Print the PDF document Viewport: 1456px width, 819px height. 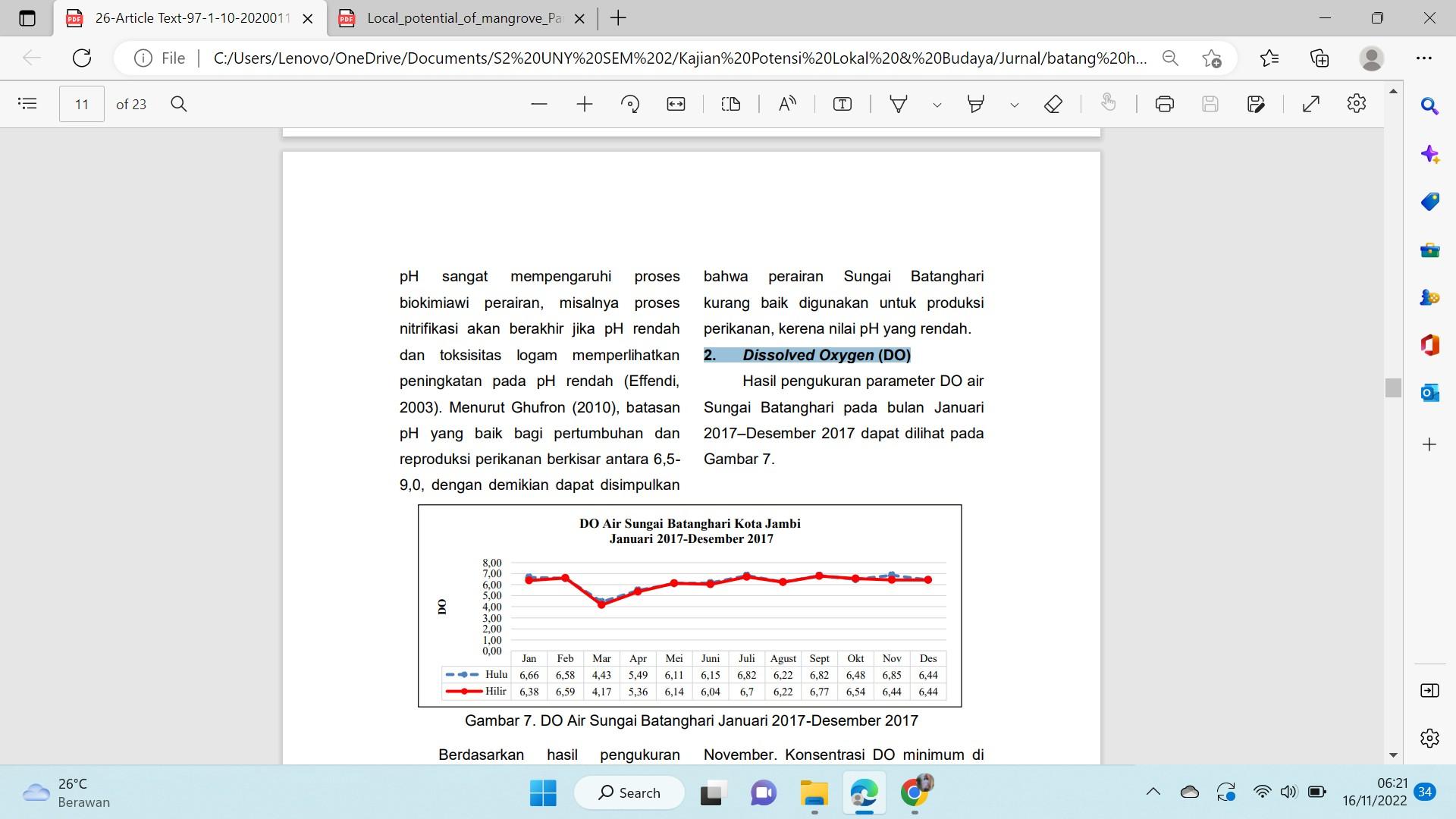pyautogui.click(x=1165, y=104)
